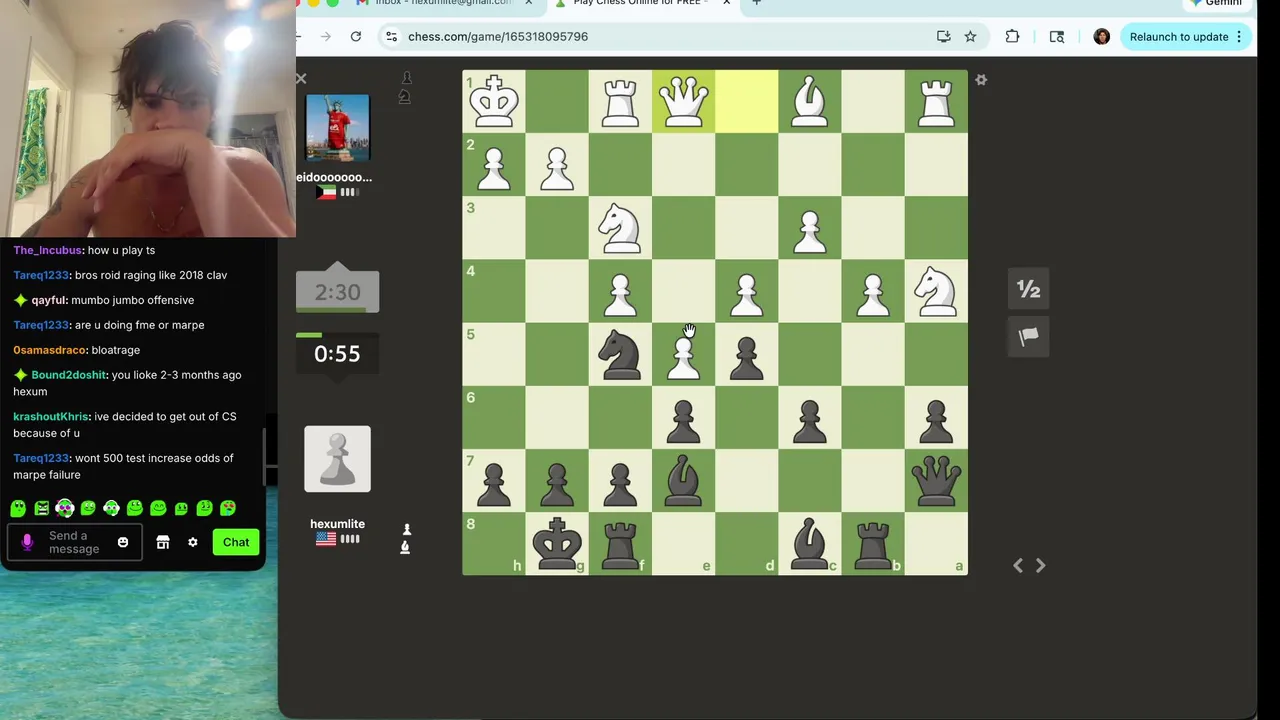1280x720 pixels.
Task: Select the black rook on f8
Action: coord(620,543)
